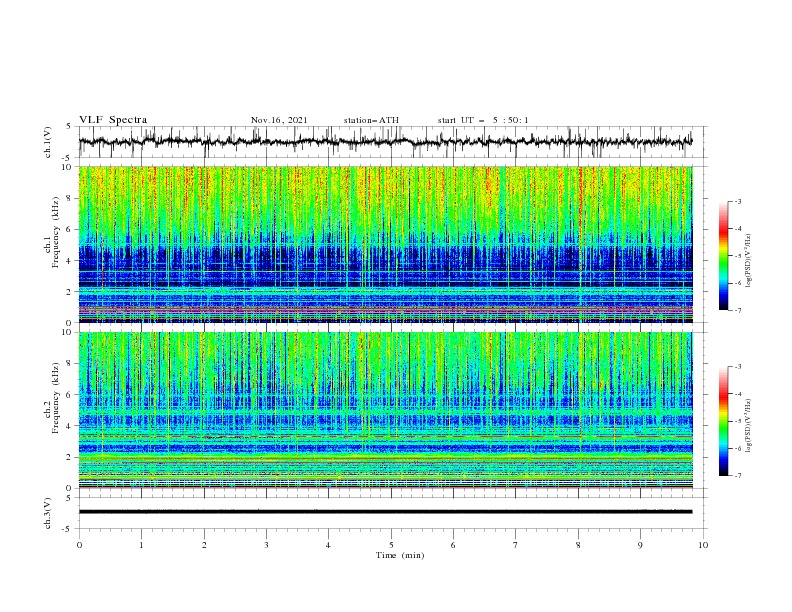This screenshot has width=792, height=612.
Task: Click the time axis tick label '10'
Action: point(703,545)
